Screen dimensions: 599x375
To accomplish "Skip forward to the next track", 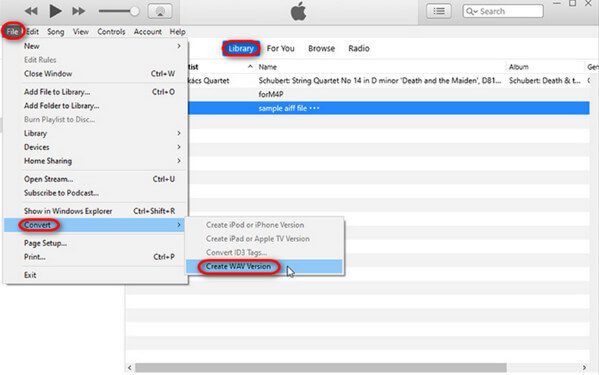I will click(79, 11).
